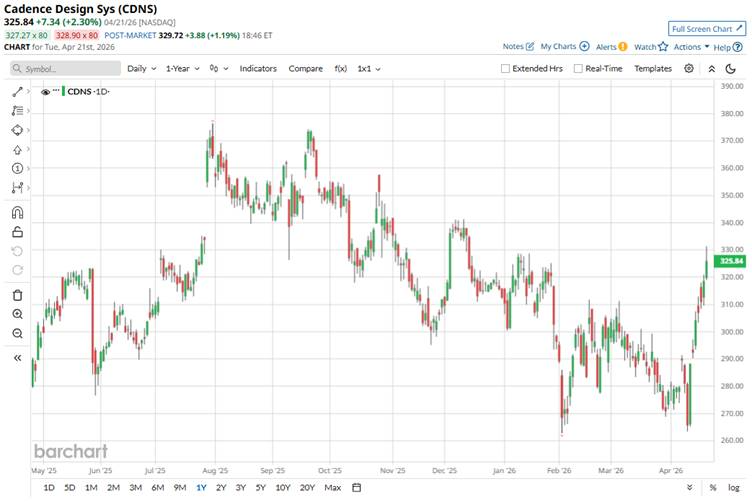
Task: Open the Templates menu
Action: point(653,69)
